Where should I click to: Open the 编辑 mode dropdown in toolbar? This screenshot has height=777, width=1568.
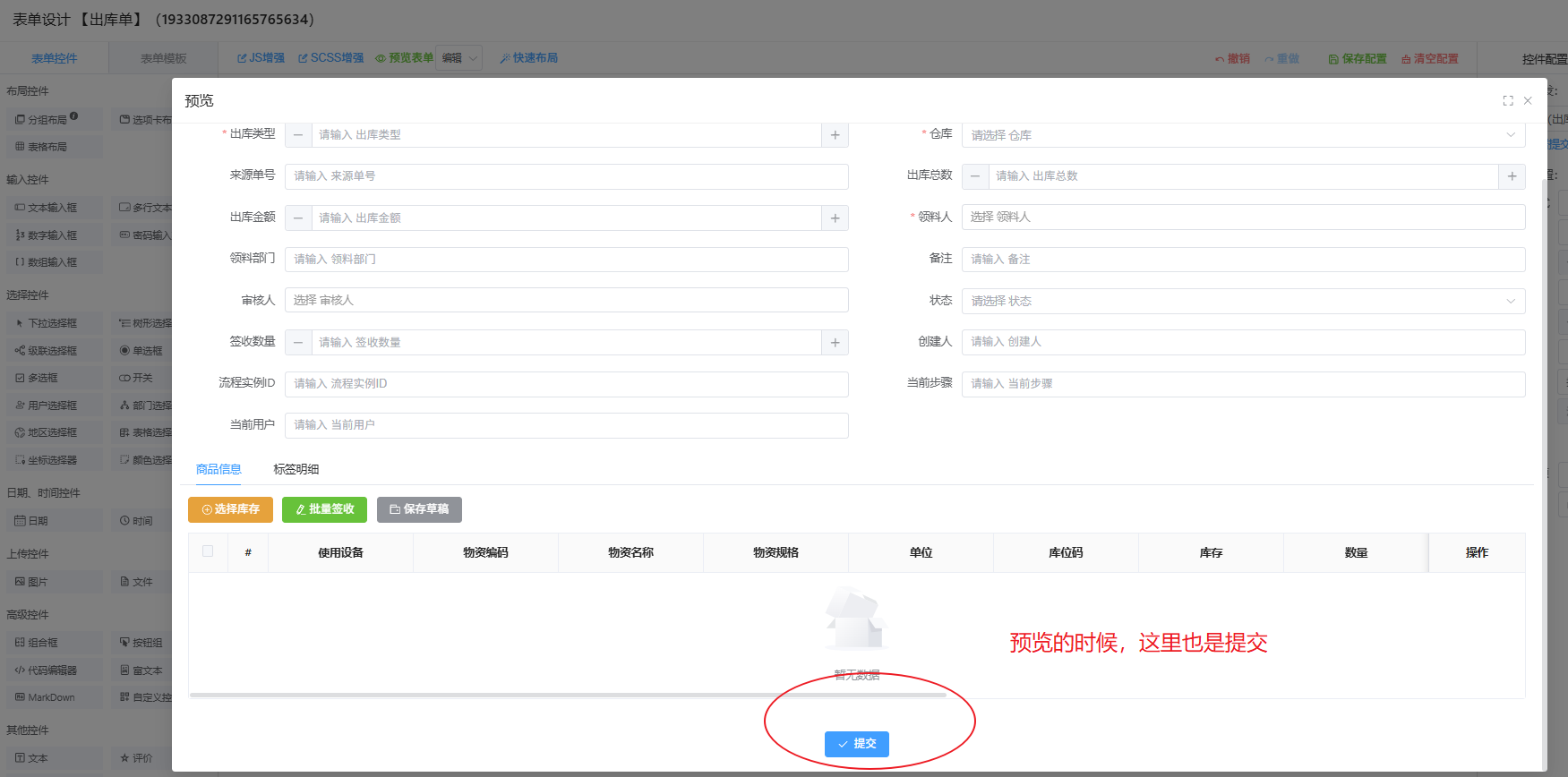(459, 58)
